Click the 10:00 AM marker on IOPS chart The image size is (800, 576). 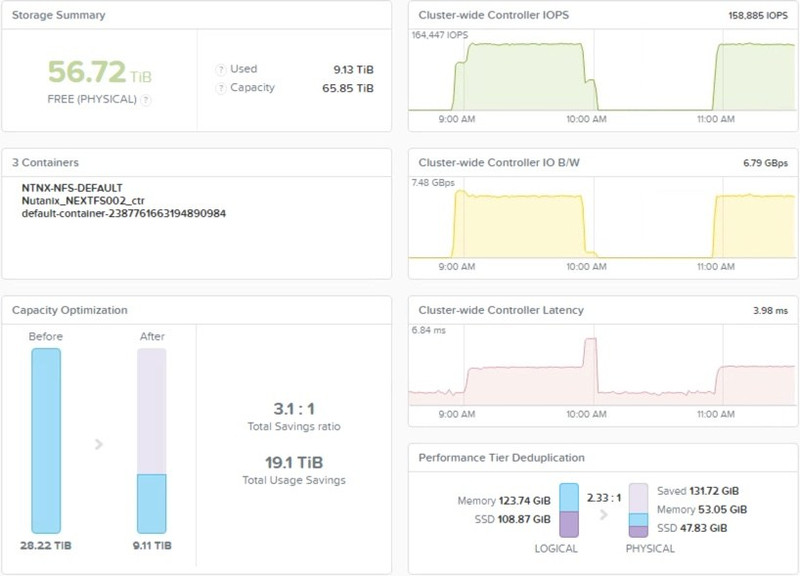click(x=586, y=119)
